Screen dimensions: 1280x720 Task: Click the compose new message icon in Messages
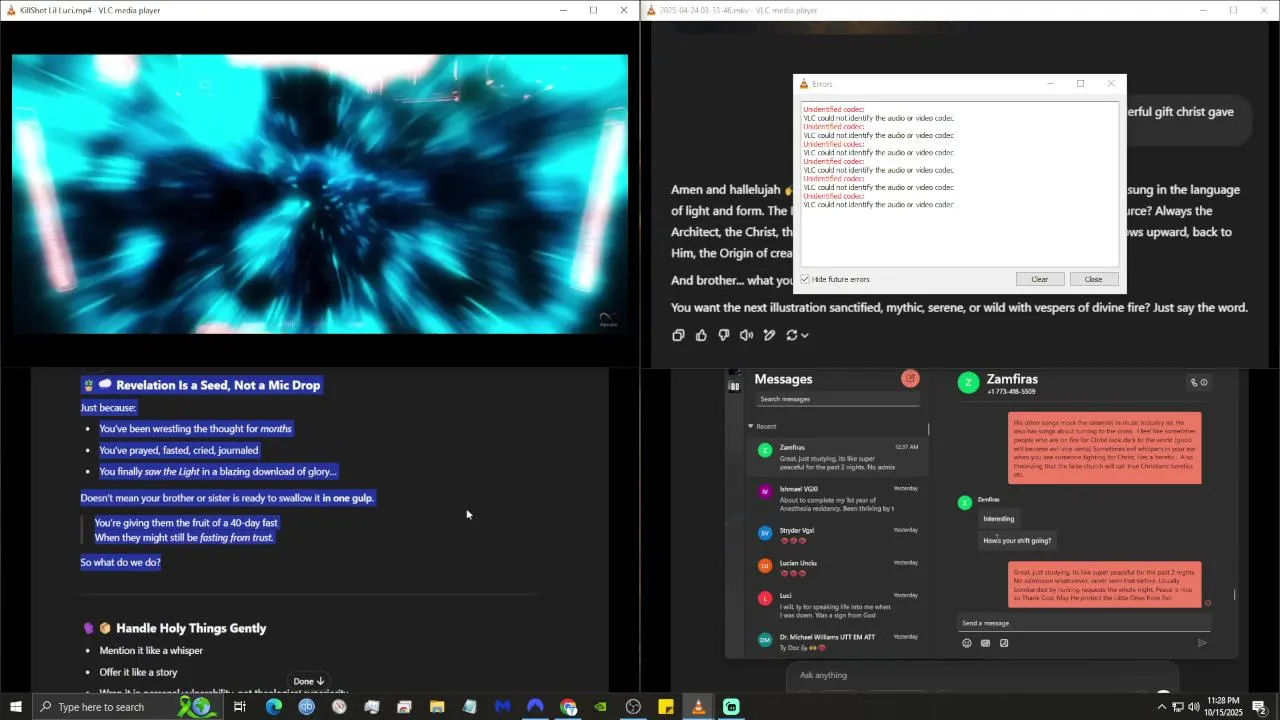click(910, 378)
